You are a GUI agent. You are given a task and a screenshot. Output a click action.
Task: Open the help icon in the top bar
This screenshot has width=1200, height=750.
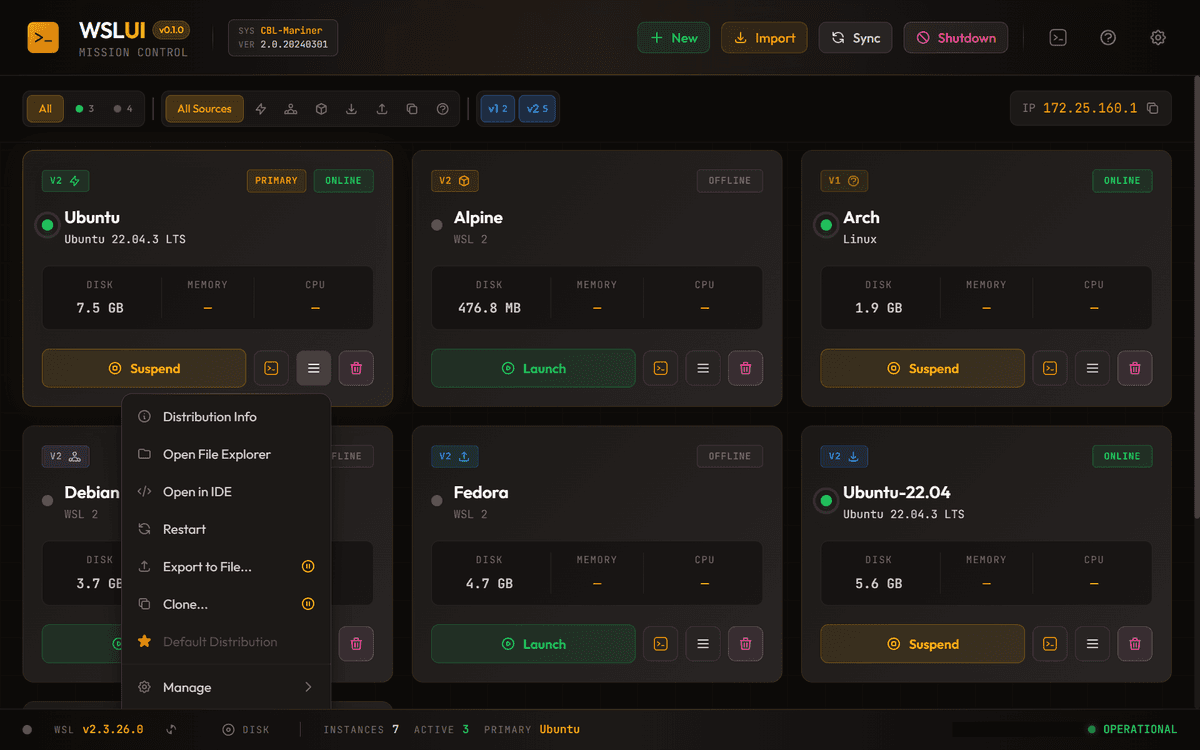click(x=1108, y=37)
